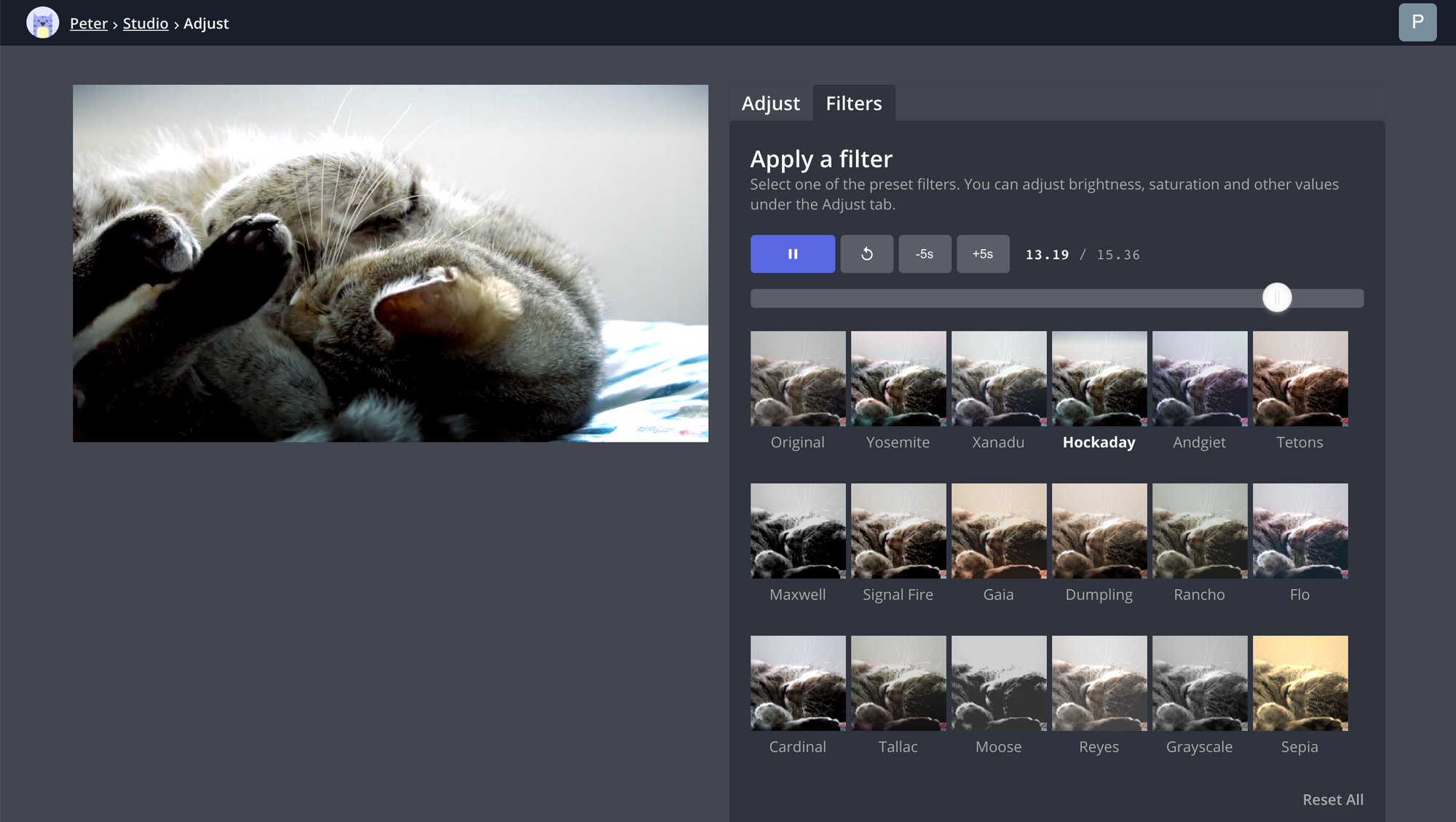The height and width of the screenshot is (822, 1456).
Task: Click the video progress slider handle
Action: tap(1277, 298)
